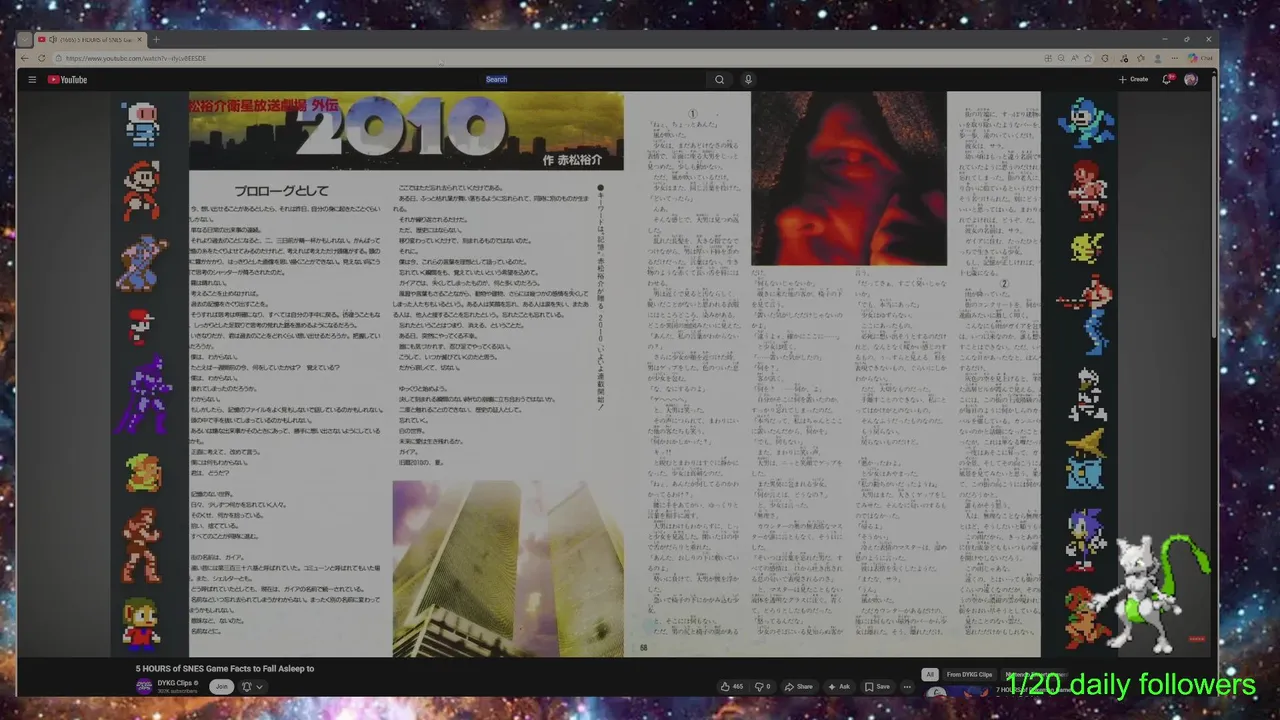Open a new browser tab
Viewport: 1280px width, 720px height.
(155, 40)
